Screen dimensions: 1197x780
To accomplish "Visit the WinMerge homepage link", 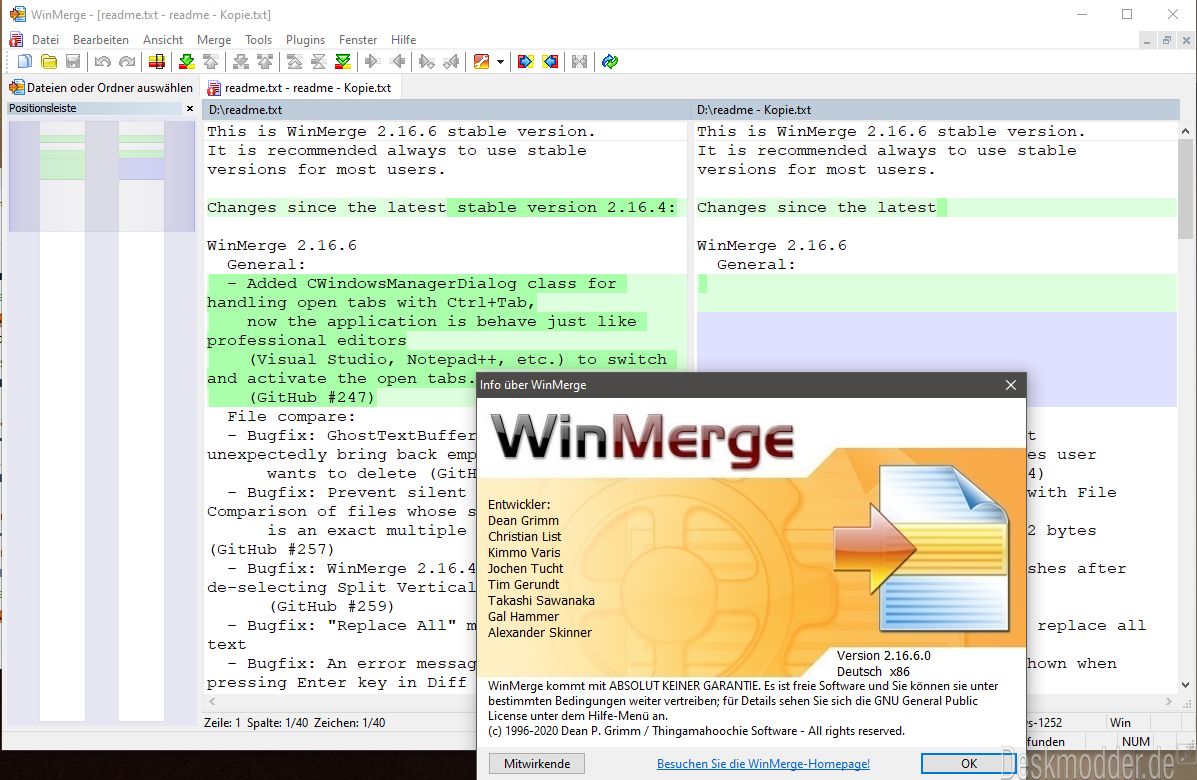I will click(x=763, y=763).
